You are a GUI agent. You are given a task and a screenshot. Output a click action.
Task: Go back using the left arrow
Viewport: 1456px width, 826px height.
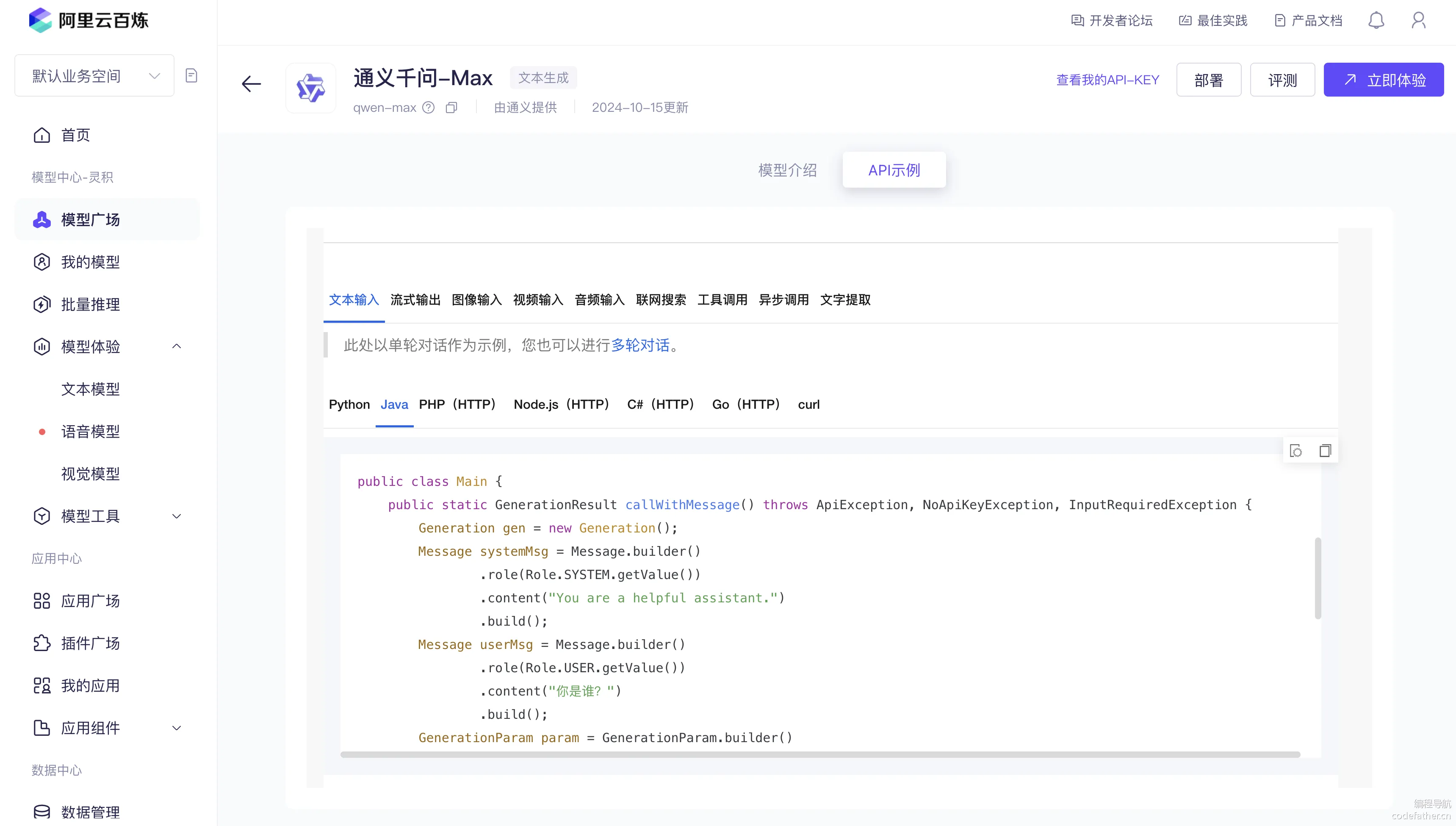251,84
